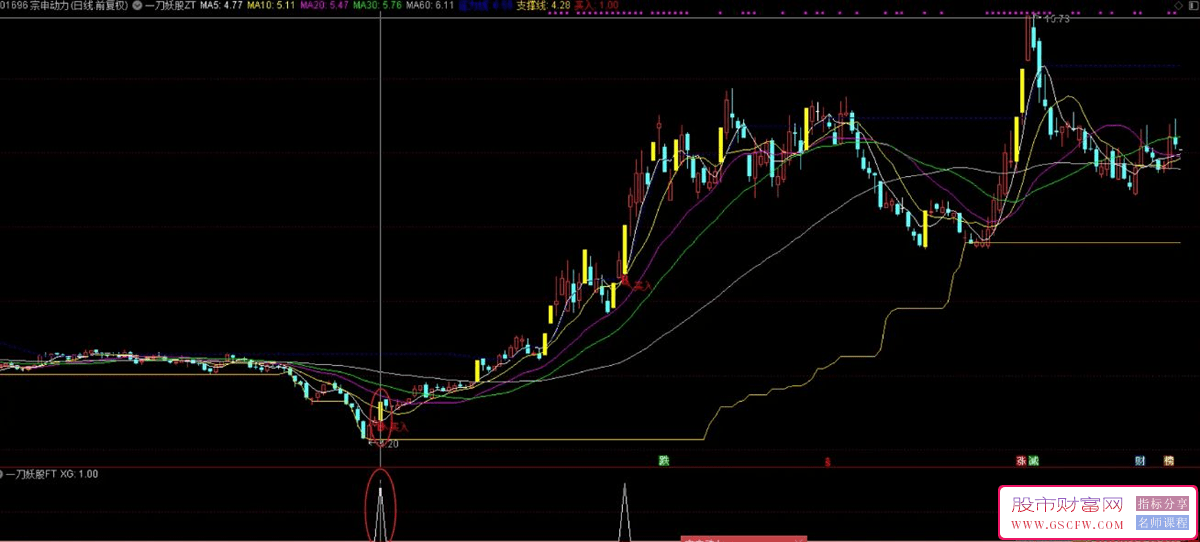This screenshot has width=1200, height=542.
Task: Click the red 买入: 1.00 value in header
Action: [597, 5]
